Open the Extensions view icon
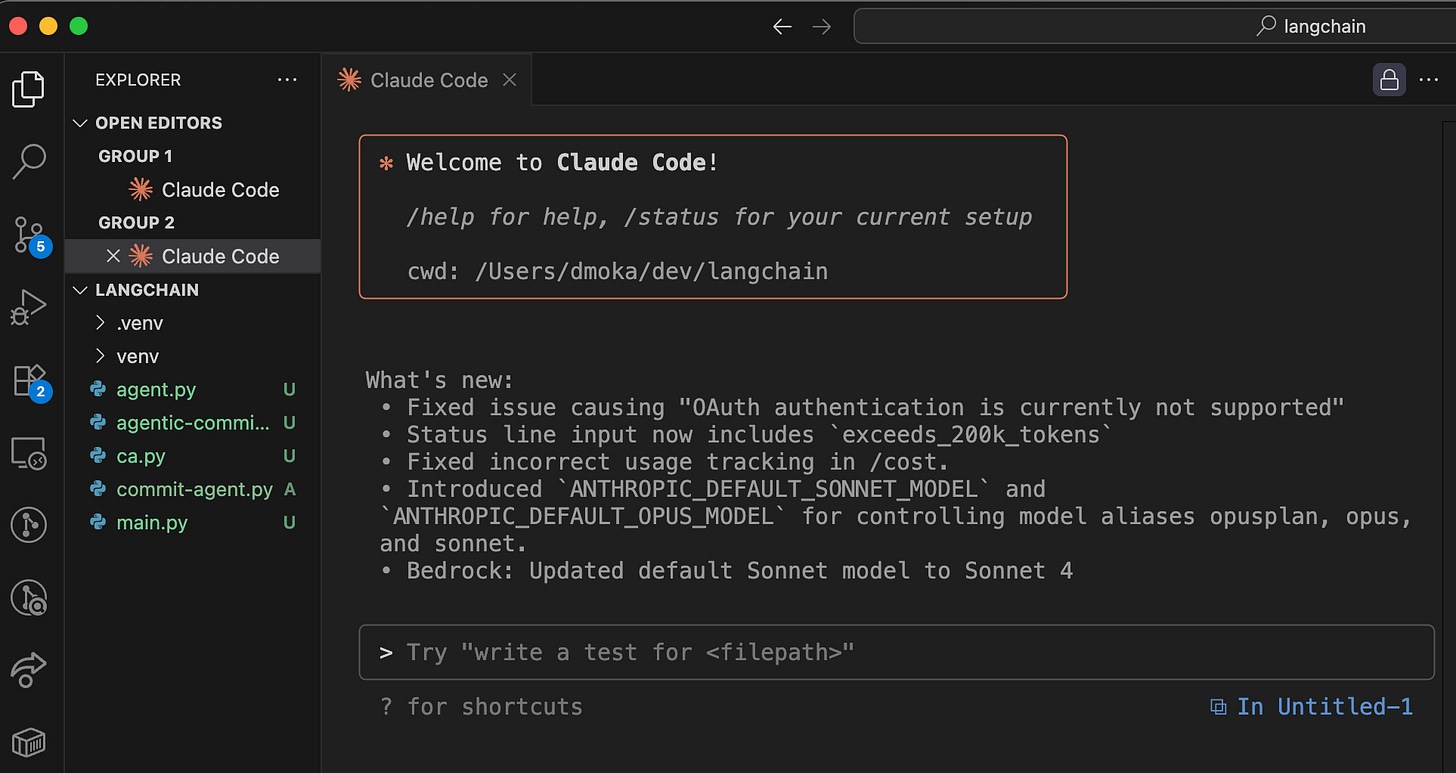 click(28, 381)
